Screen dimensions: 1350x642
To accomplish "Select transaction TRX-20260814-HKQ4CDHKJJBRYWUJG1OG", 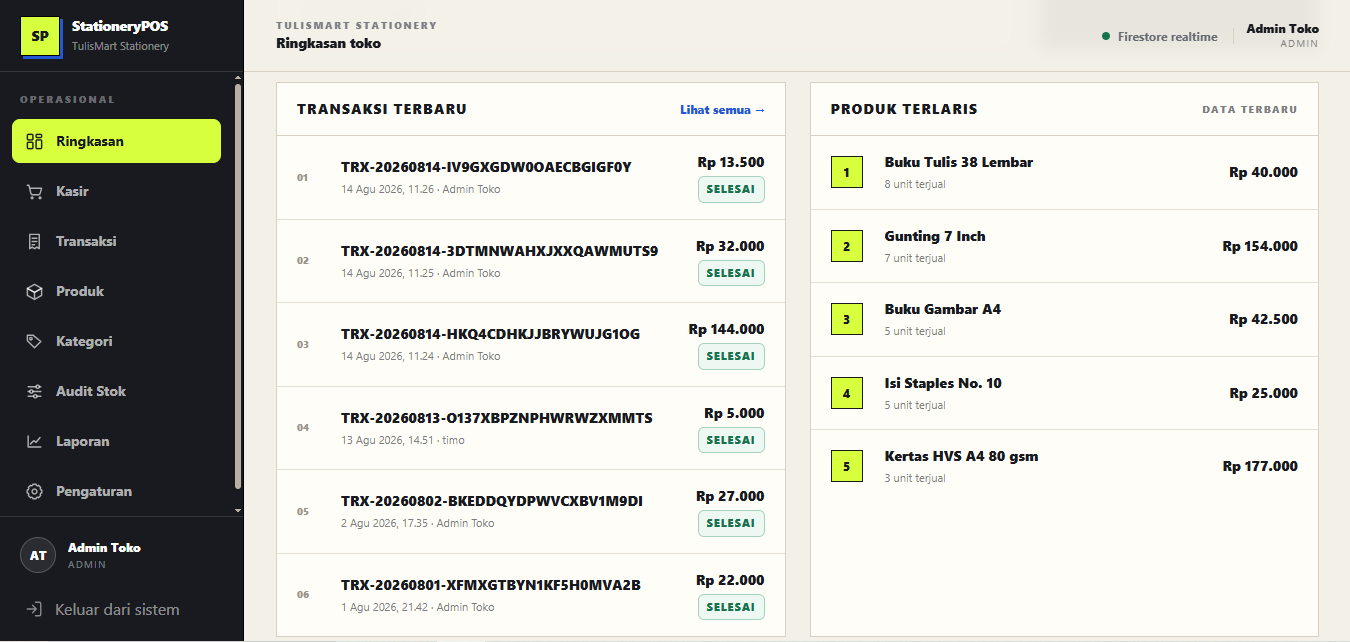I will pyautogui.click(x=531, y=344).
